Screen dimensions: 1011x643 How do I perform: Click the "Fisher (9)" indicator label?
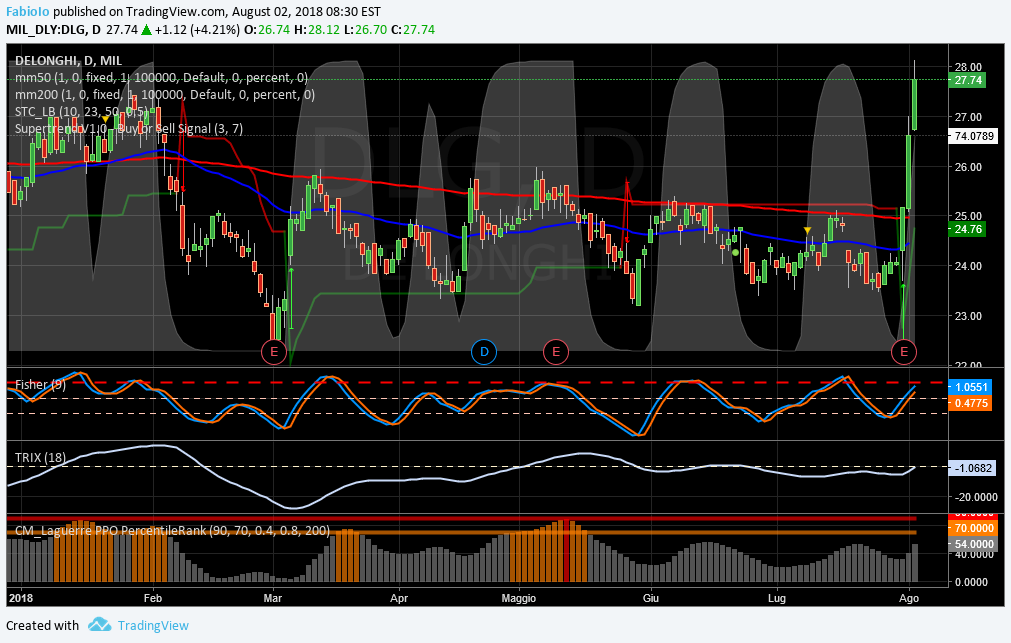[x=40, y=384]
